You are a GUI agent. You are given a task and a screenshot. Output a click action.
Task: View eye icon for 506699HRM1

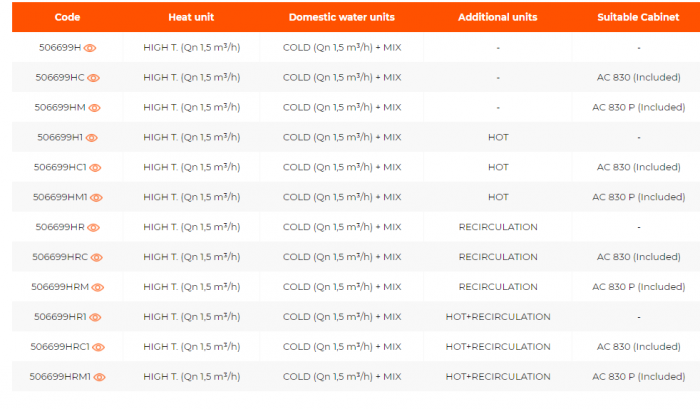[99, 378]
